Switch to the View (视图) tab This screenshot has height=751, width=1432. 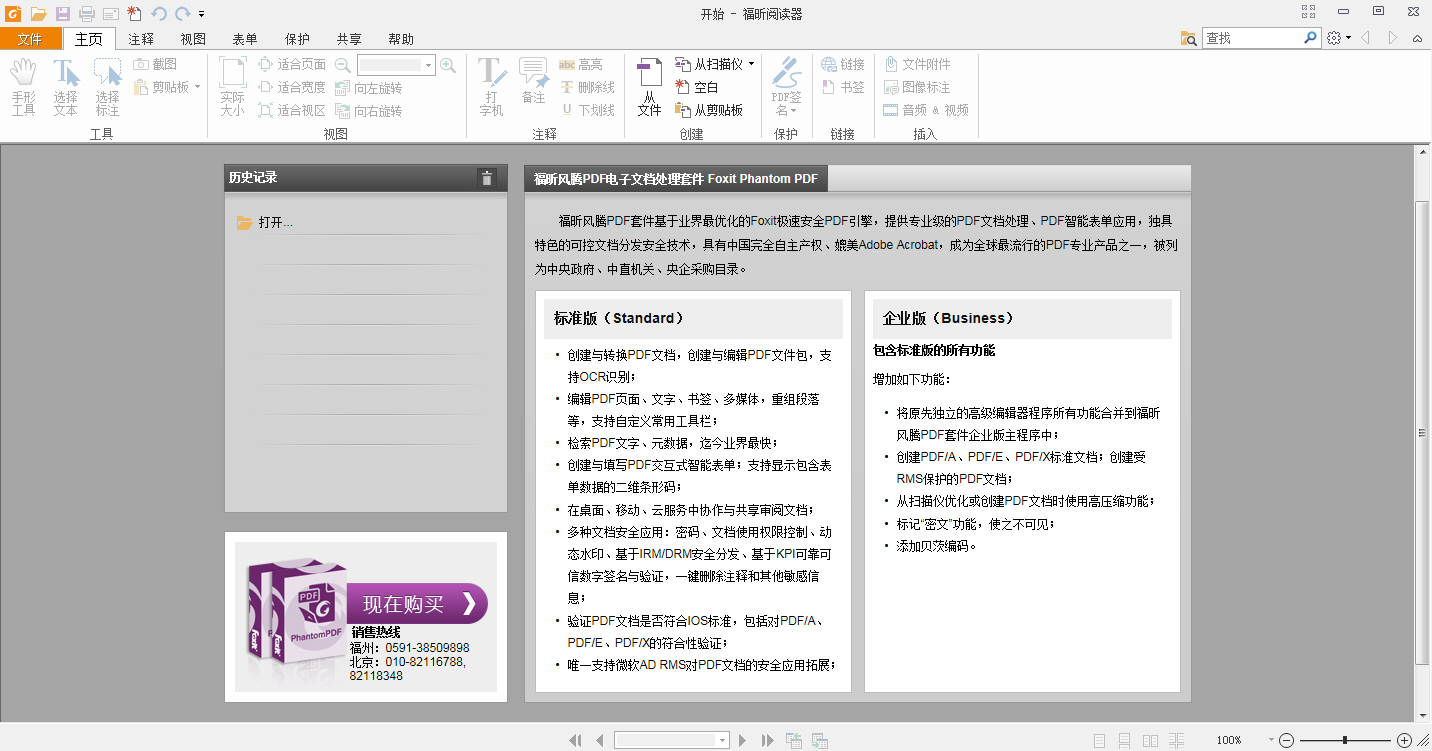[193, 39]
